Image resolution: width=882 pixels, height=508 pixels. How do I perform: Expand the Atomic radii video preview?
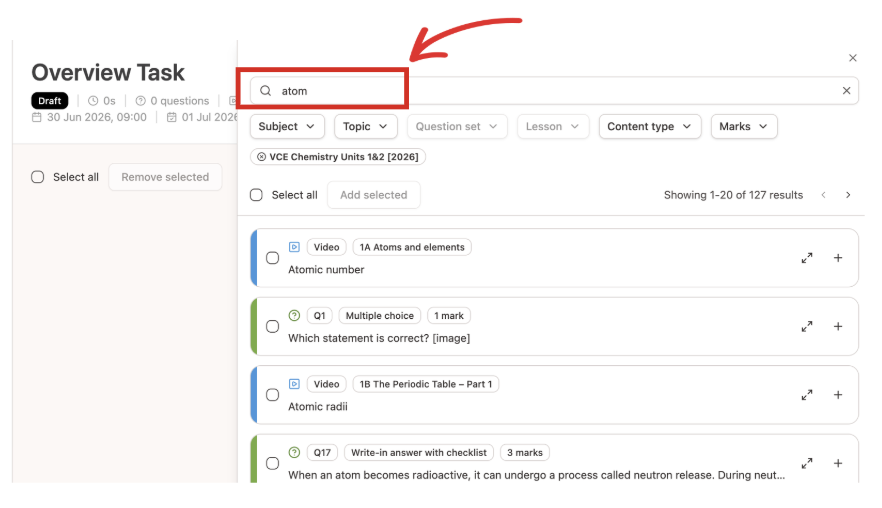tap(807, 395)
